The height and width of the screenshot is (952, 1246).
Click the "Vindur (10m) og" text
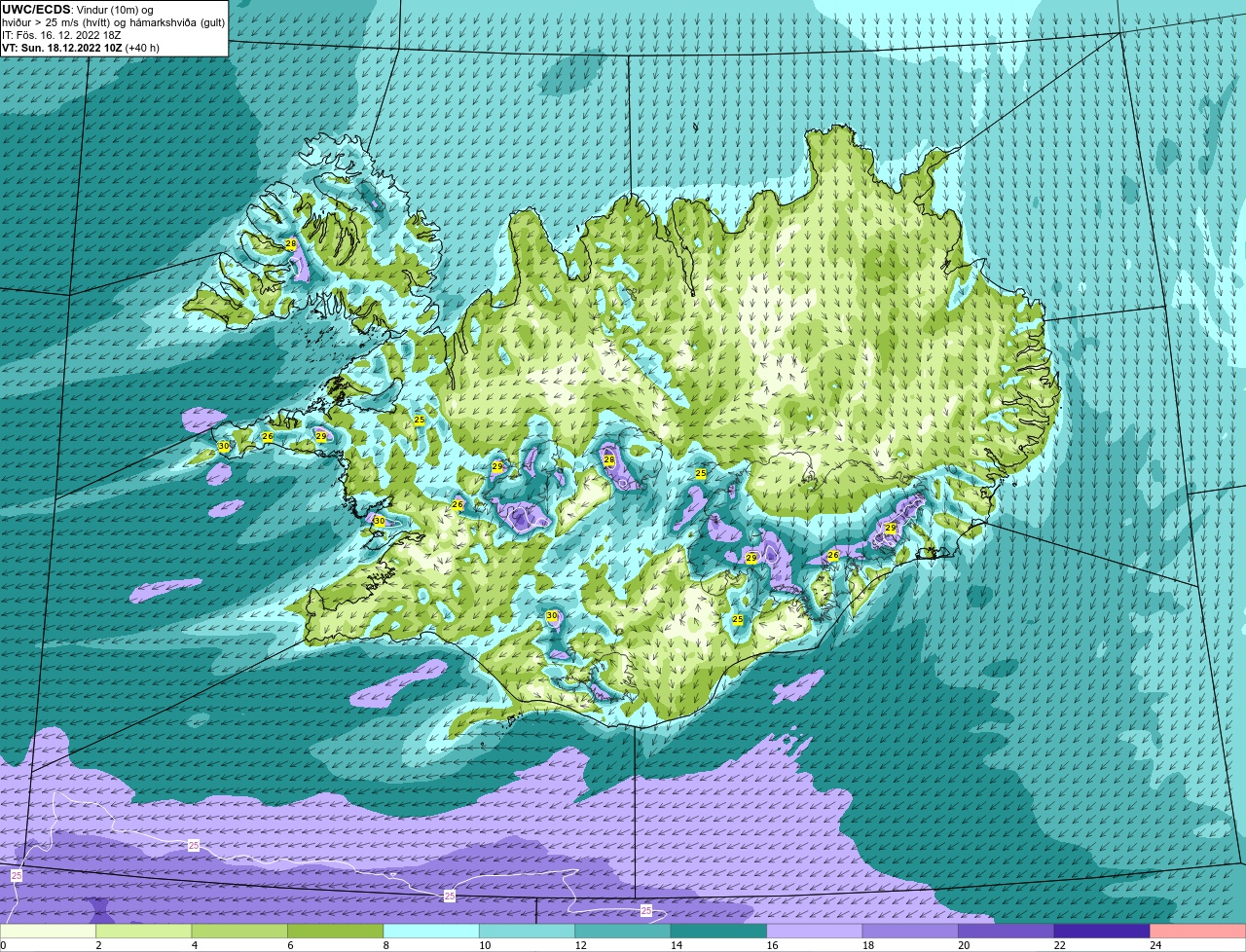pos(115,10)
